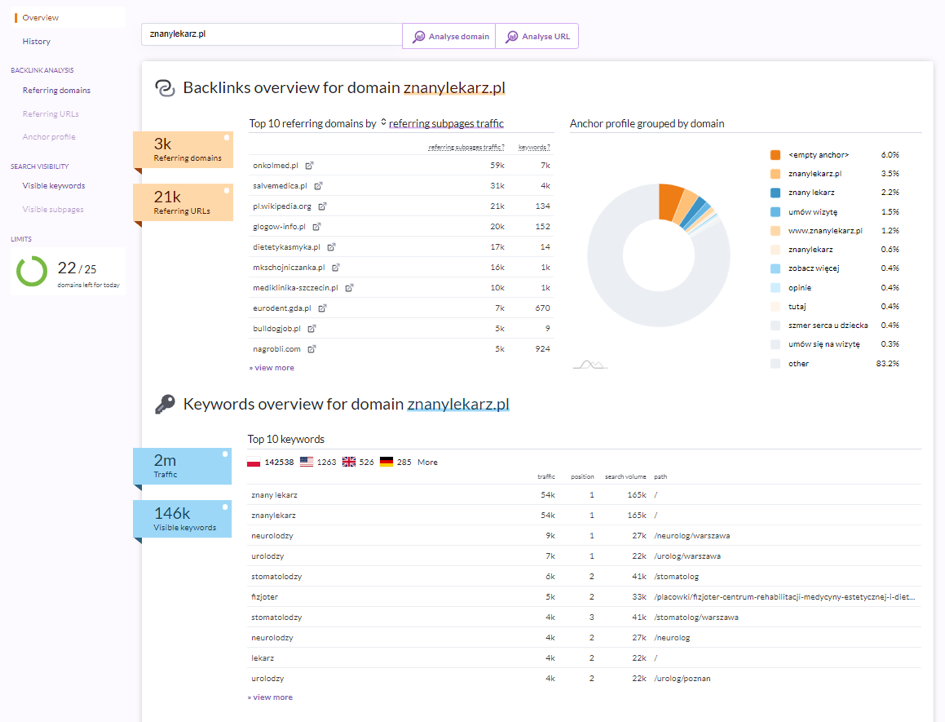Select the onkolmed.pl domain name

[x=275, y=165]
